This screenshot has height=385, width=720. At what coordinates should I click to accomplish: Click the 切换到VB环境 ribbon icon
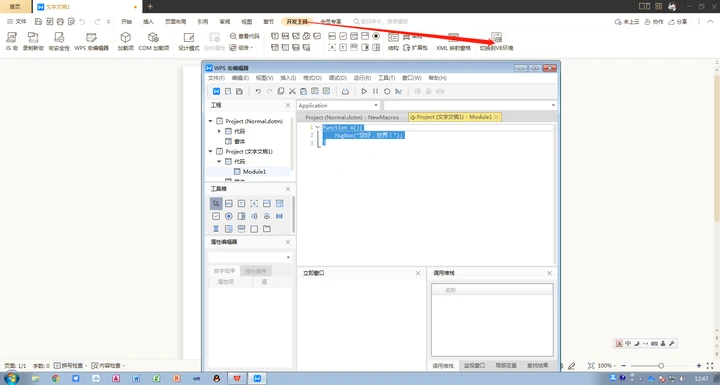(496, 37)
